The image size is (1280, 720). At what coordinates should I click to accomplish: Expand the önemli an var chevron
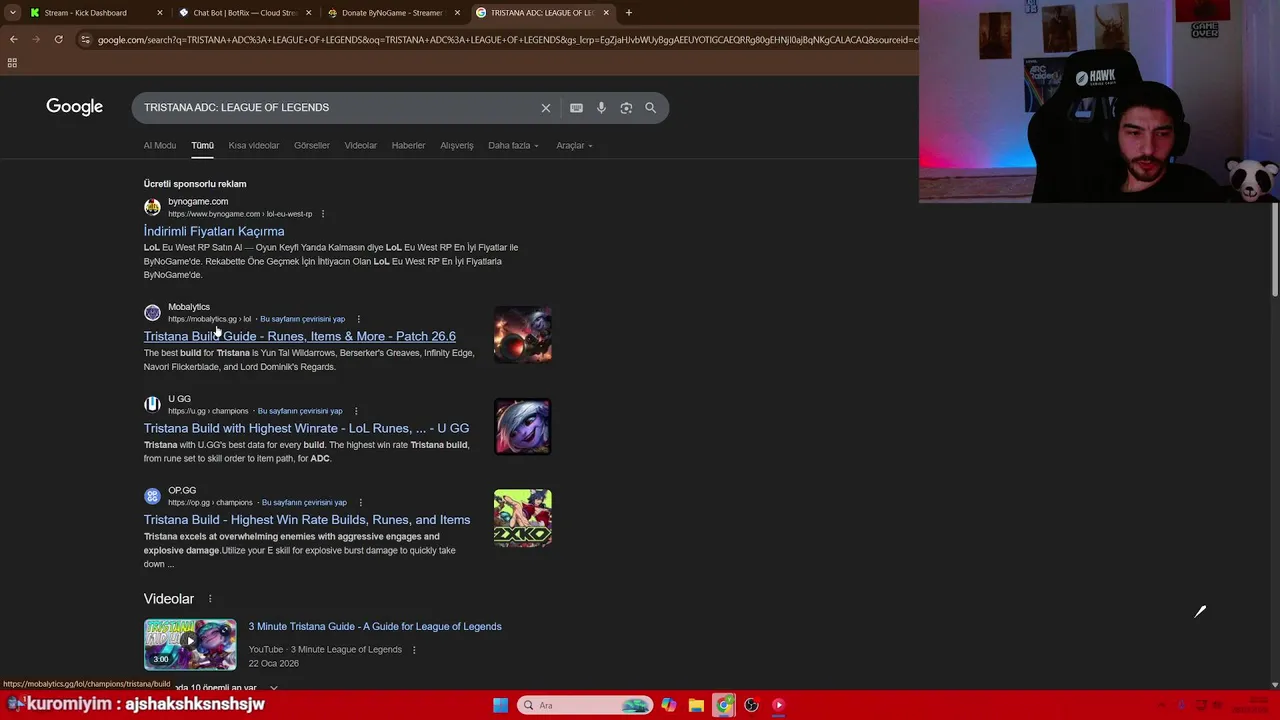[273, 688]
